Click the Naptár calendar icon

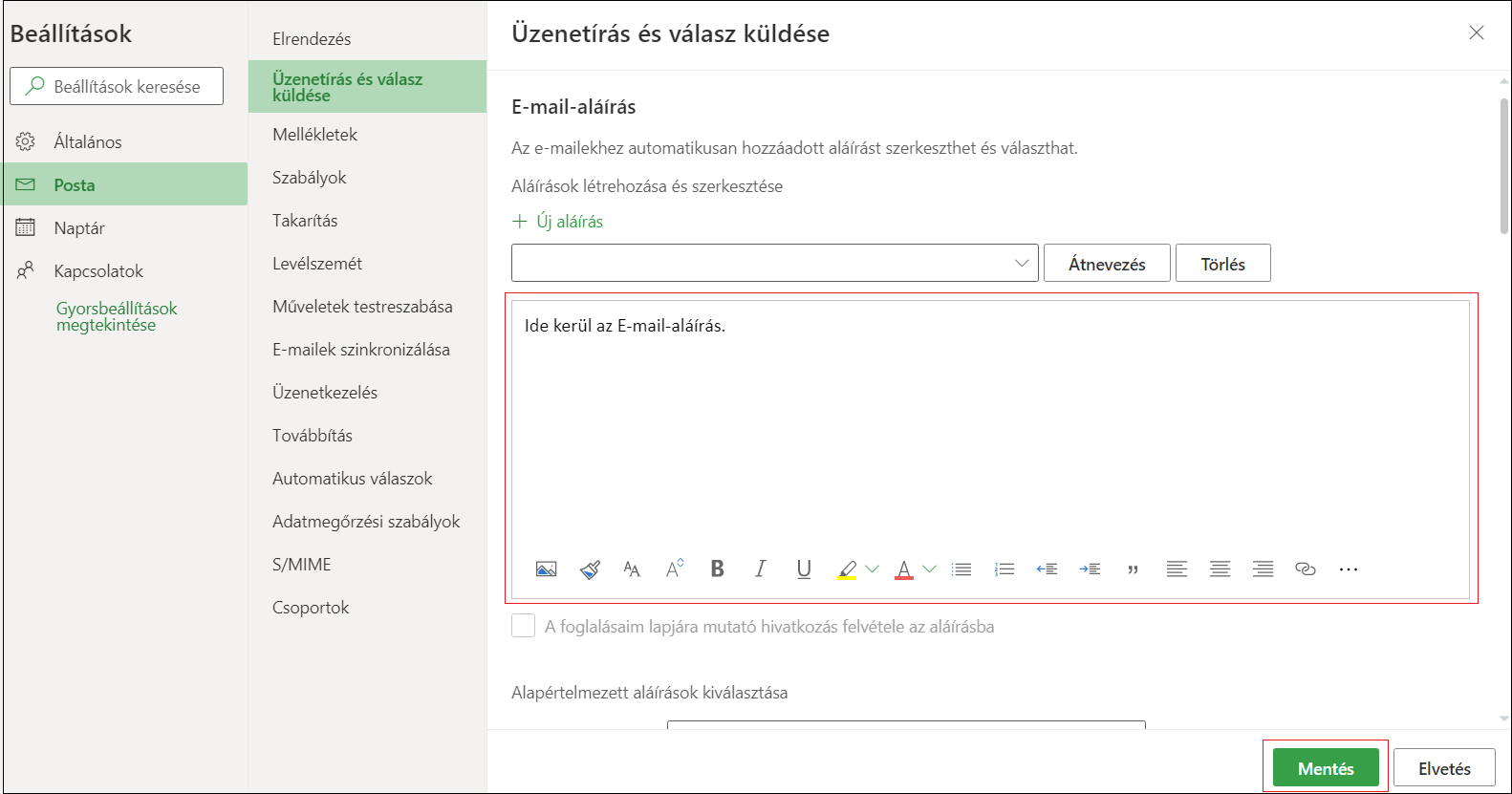click(x=26, y=227)
